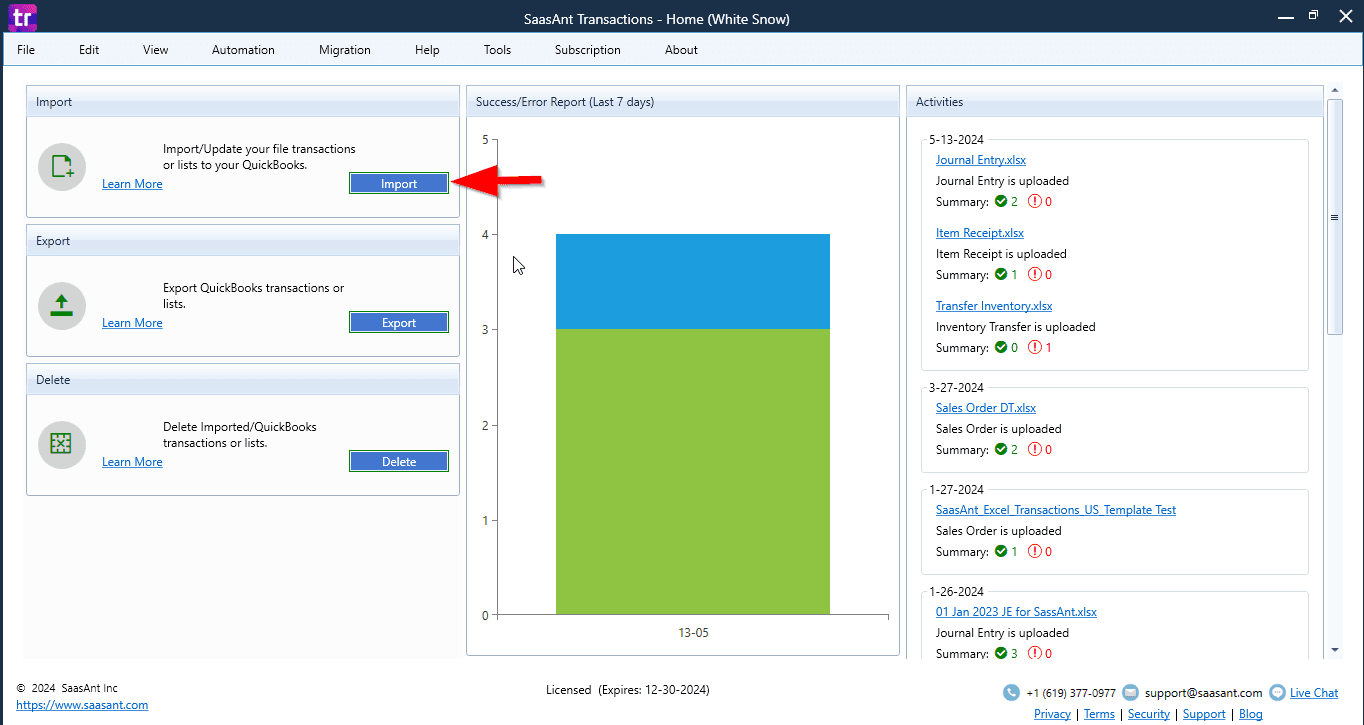Click the Success/Error Report panel title

565,102
